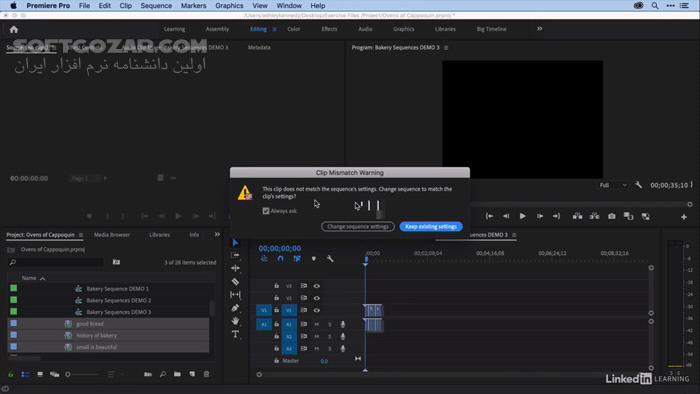Play in Program monitor
This screenshot has height=394, width=700.
[522, 216]
